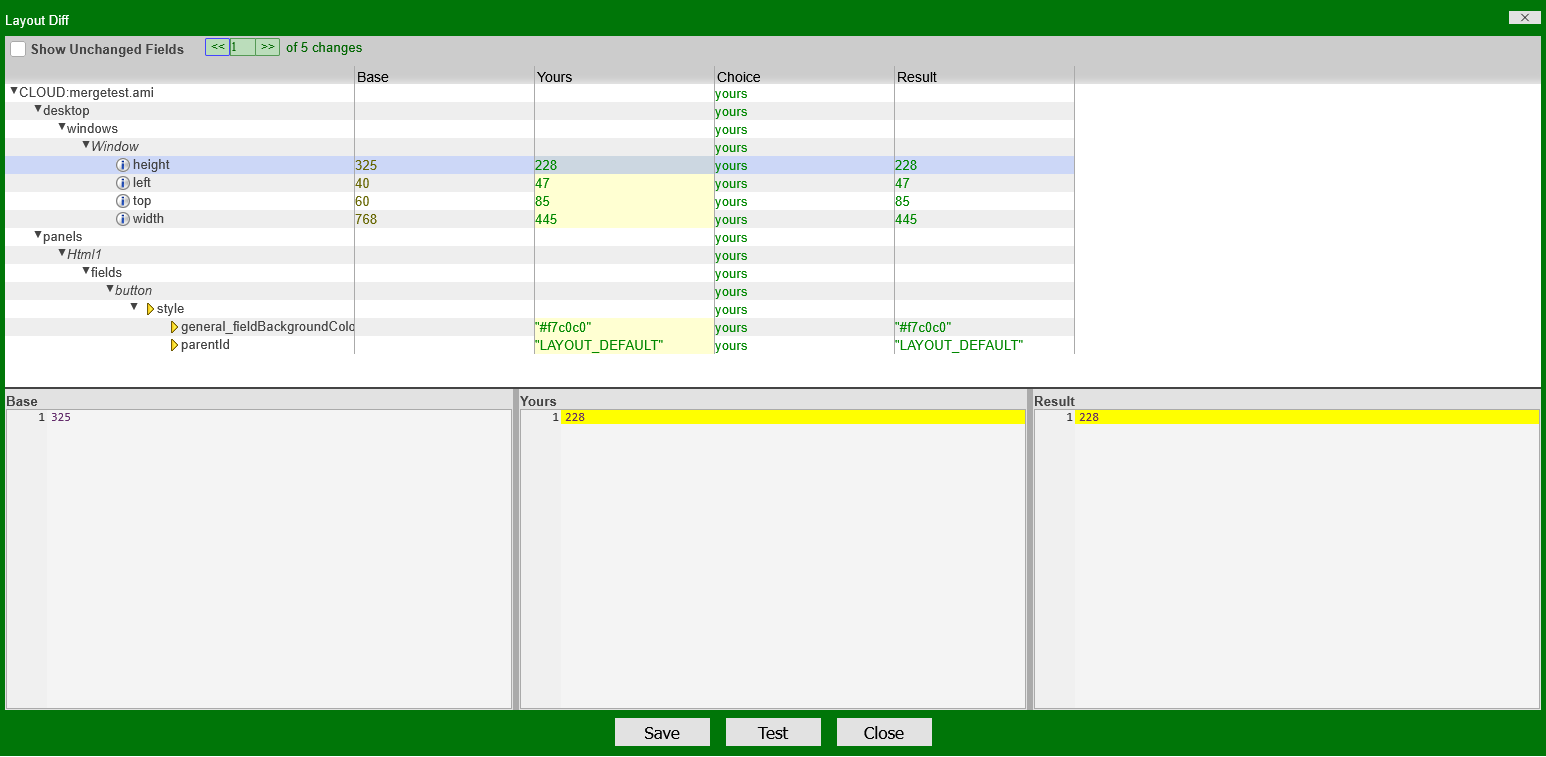Click the info icon beside left

coord(123,183)
